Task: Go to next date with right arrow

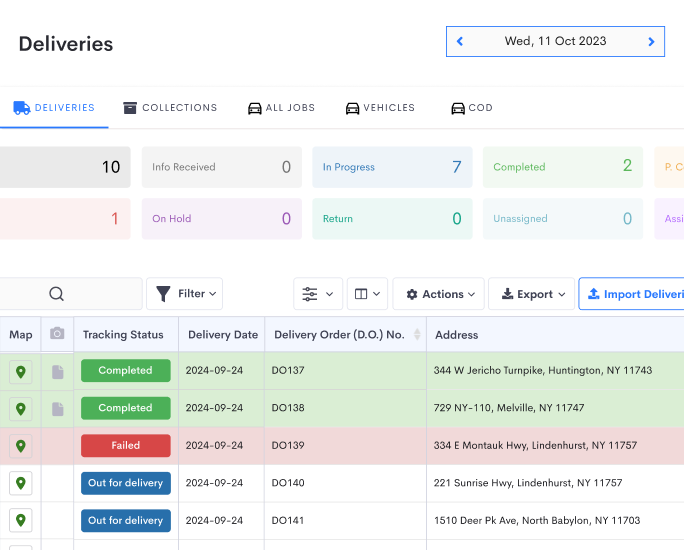Action: [x=651, y=41]
